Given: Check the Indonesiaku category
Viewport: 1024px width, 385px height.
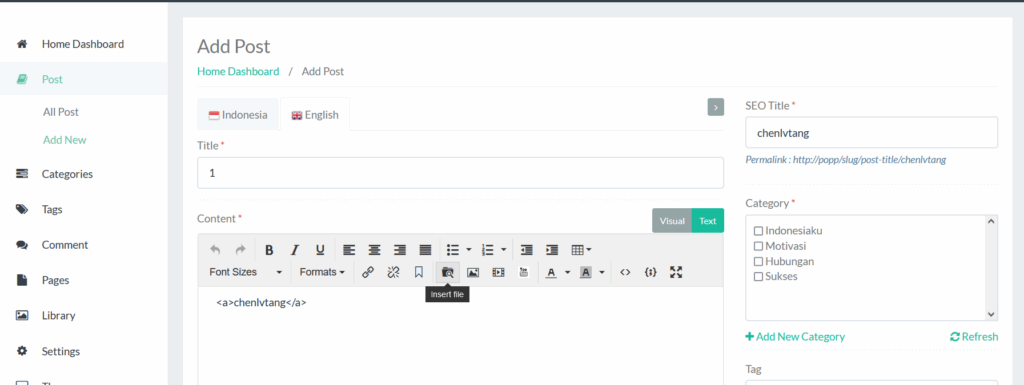Looking at the screenshot, I should coord(758,231).
